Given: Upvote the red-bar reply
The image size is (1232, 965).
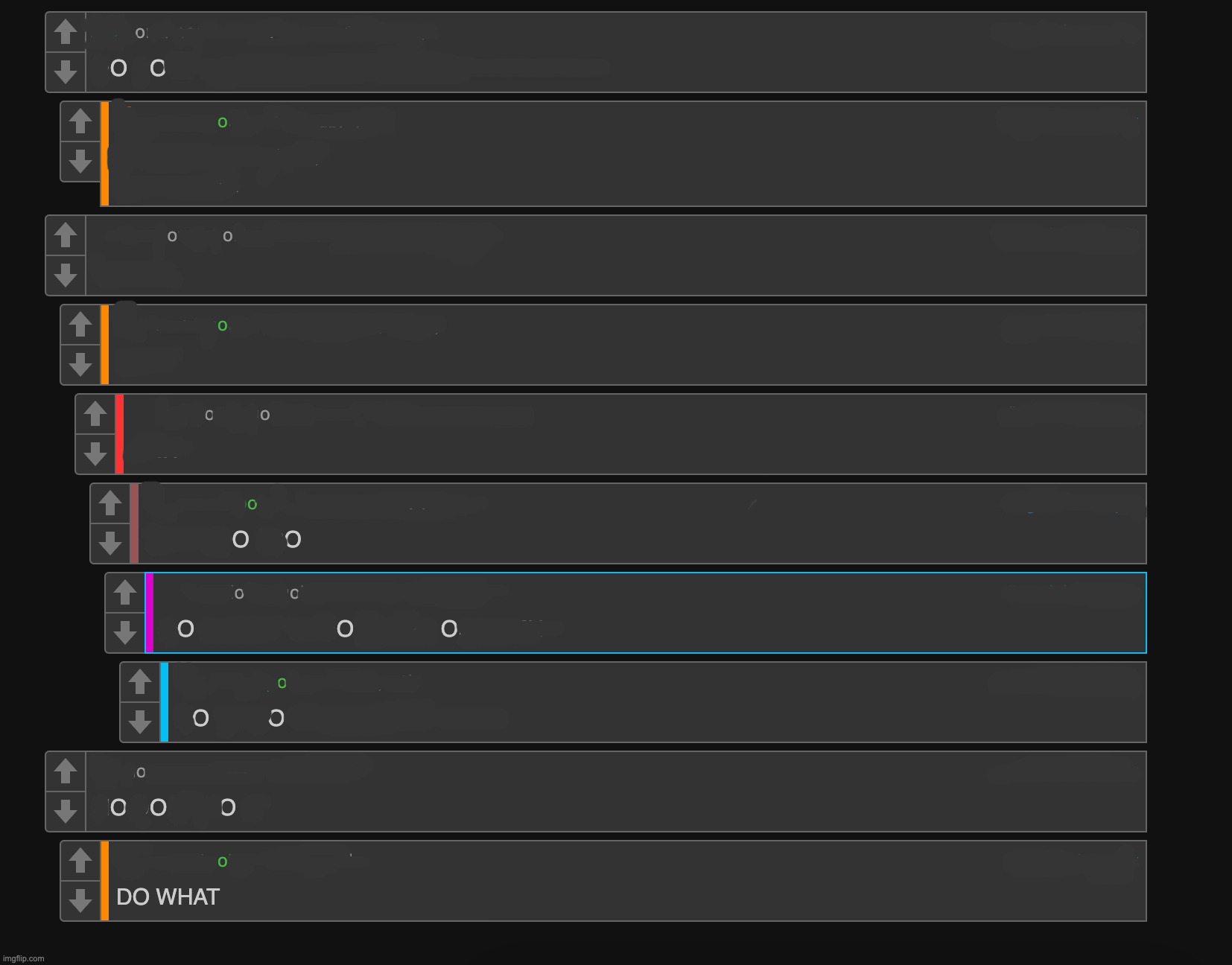Looking at the screenshot, I should coord(95,414).
